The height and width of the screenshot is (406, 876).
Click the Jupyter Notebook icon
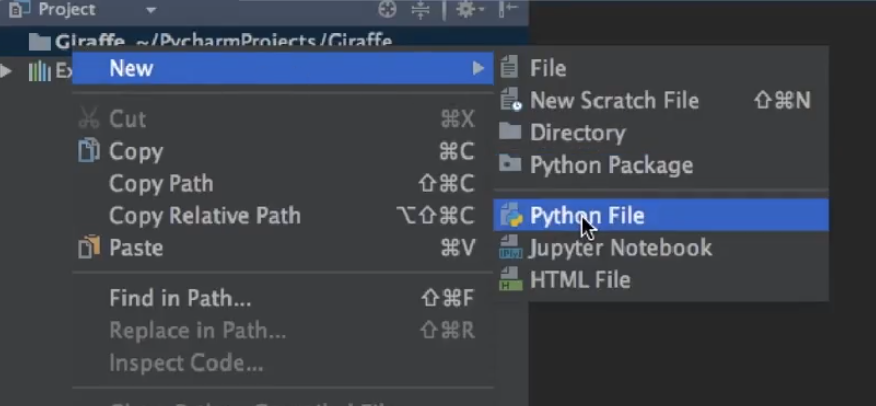click(x=510, y=247)
